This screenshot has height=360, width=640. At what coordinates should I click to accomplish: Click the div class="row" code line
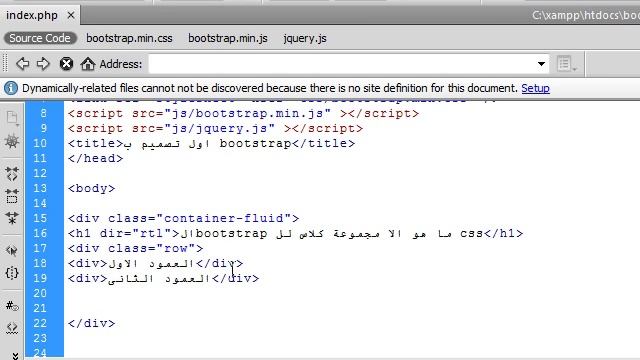[x=135, y=248]
